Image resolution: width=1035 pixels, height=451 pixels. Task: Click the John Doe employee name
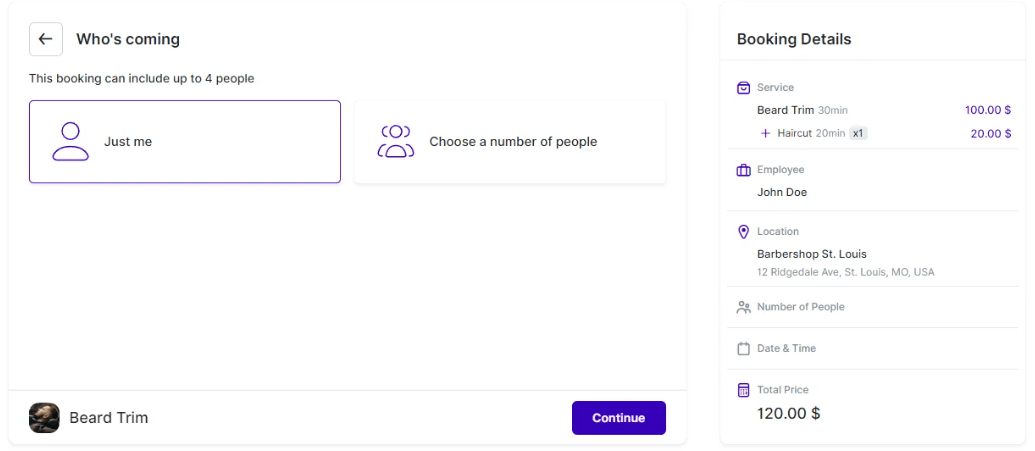(782, 193)
